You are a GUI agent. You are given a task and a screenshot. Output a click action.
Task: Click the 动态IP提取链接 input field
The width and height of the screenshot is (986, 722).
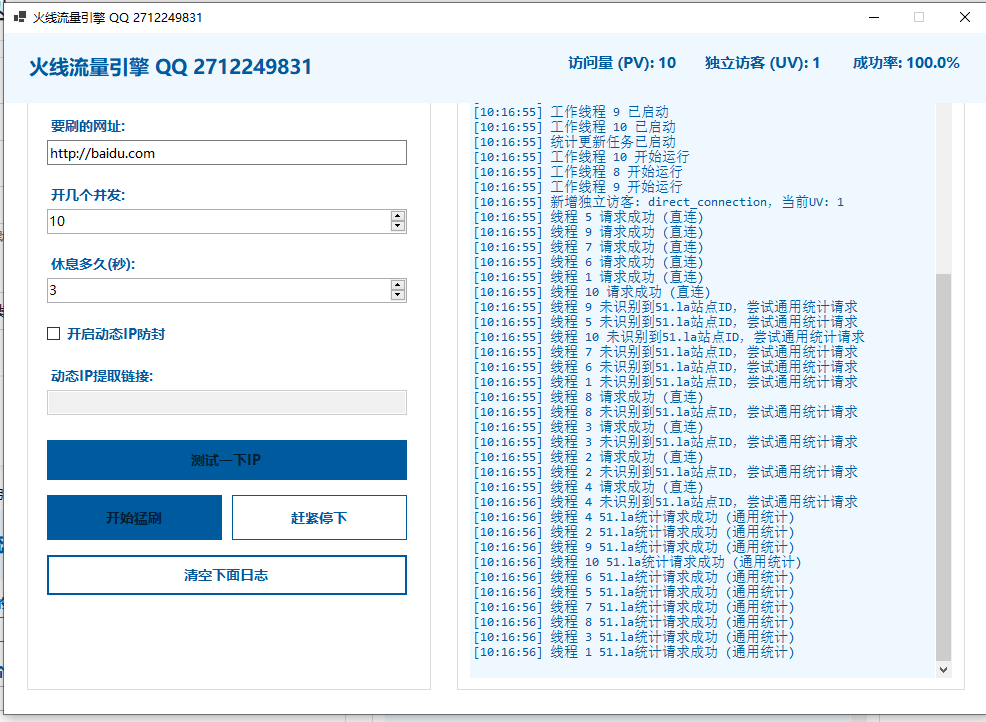click(x=227, y=403)
